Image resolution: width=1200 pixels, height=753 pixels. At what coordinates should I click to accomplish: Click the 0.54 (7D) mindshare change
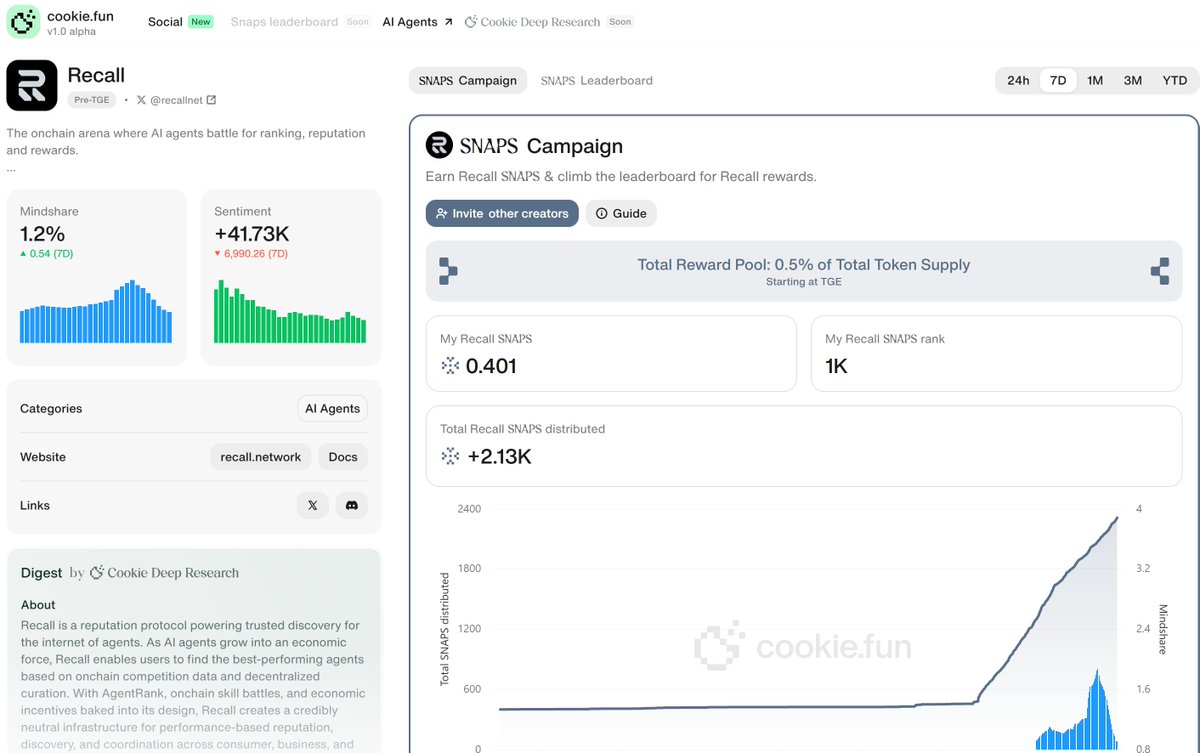46,254
